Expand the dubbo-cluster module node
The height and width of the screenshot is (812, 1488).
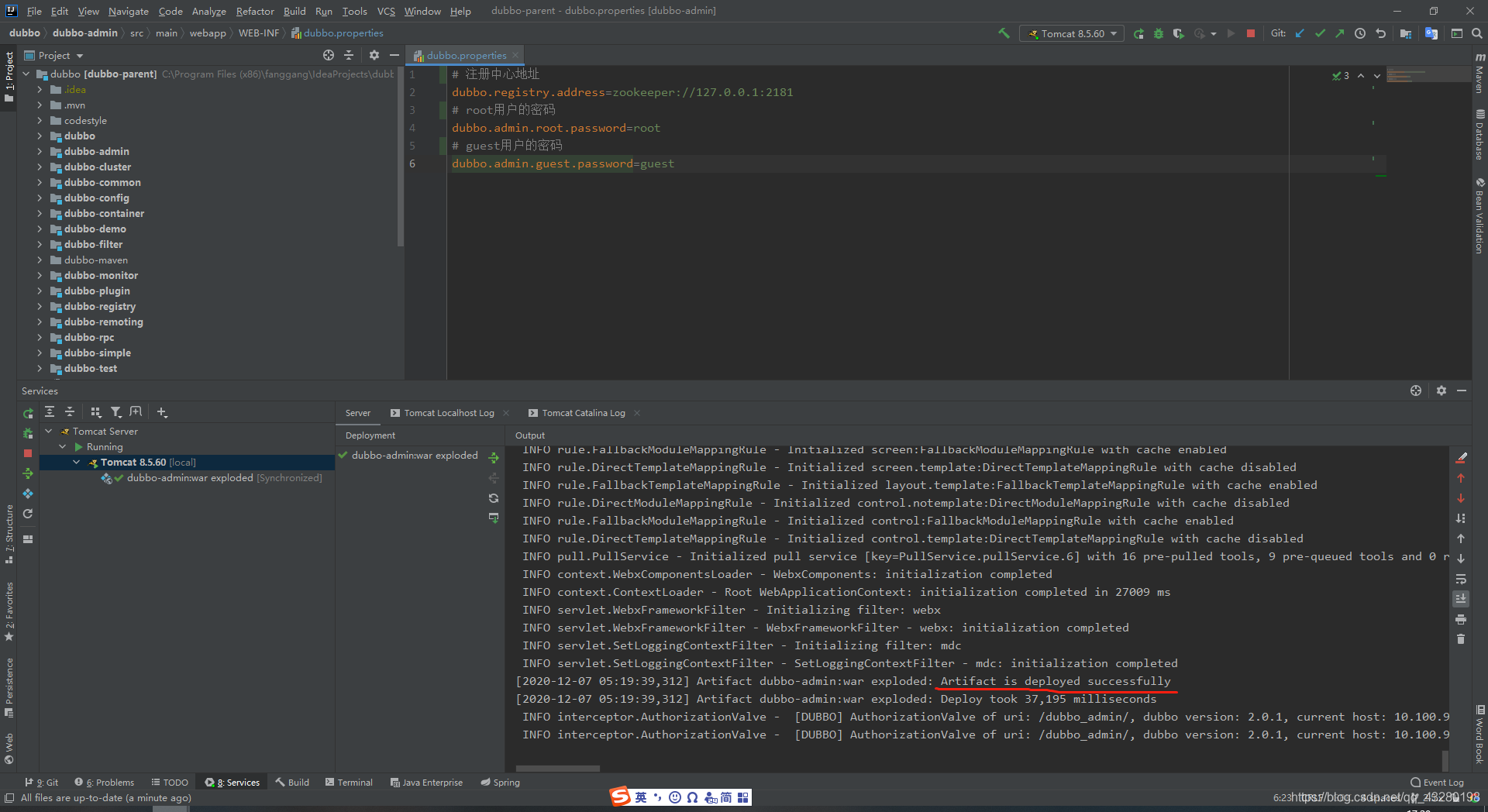click(40, 167)
